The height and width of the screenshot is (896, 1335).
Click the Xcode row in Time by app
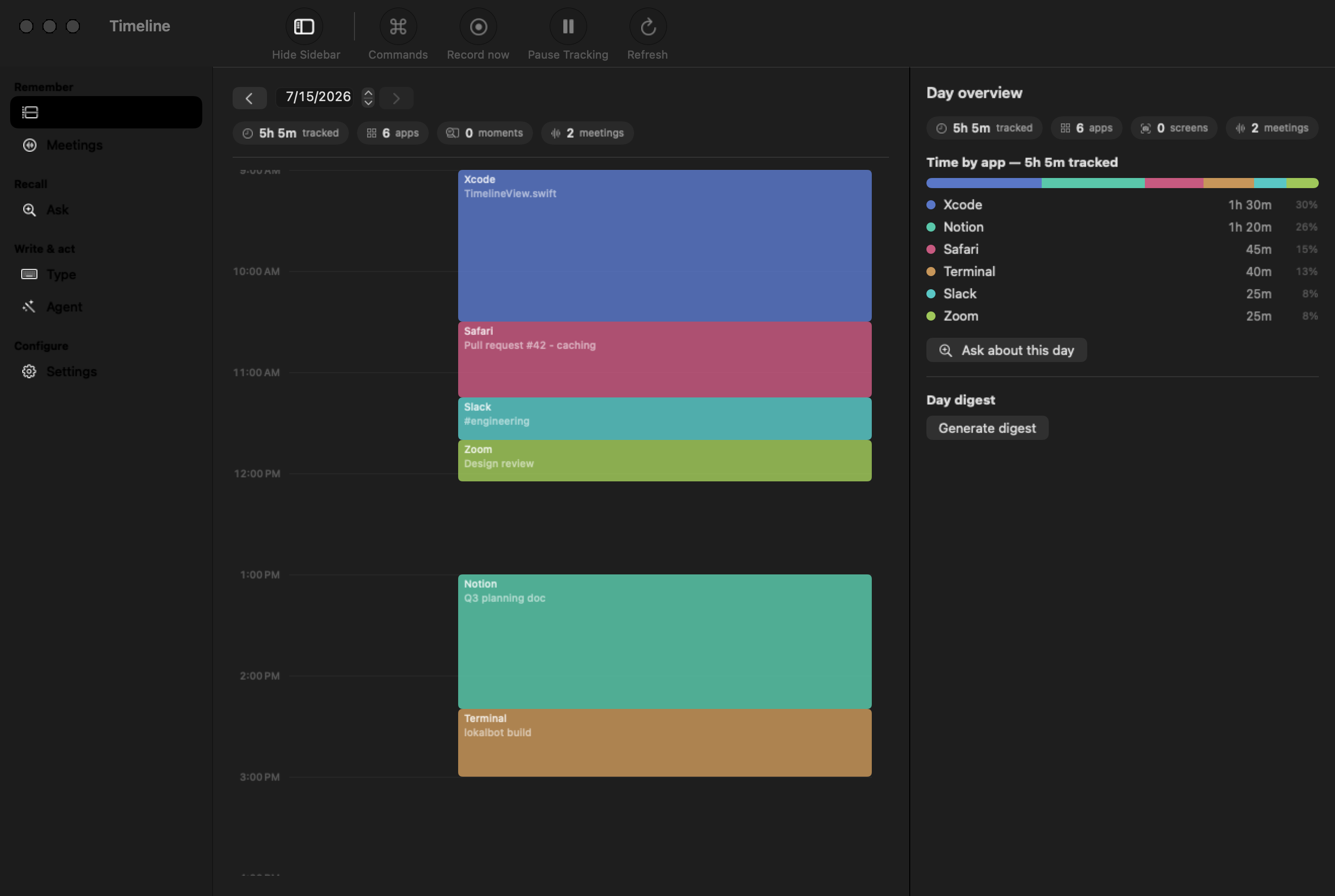pos(1123,205)
